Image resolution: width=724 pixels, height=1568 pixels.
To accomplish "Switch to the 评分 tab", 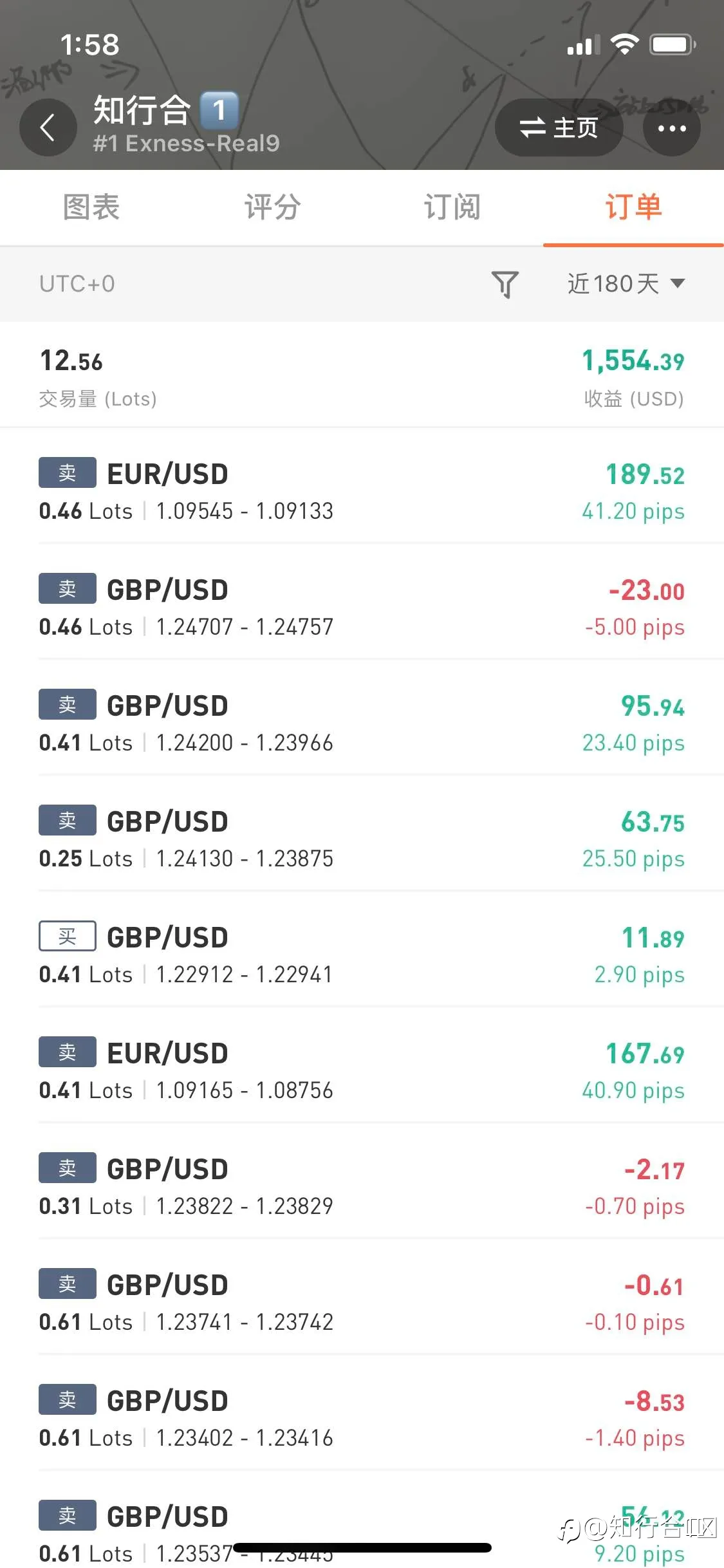I will (272, 207).
